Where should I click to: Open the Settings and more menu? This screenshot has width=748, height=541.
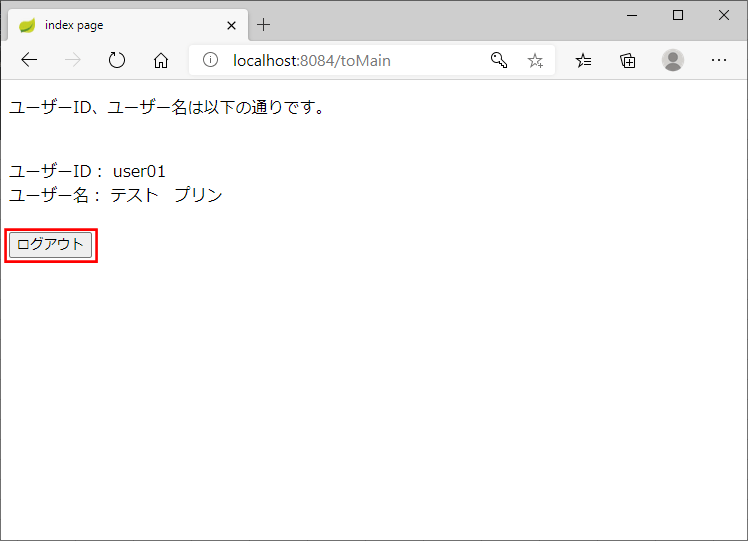[718, 61]
